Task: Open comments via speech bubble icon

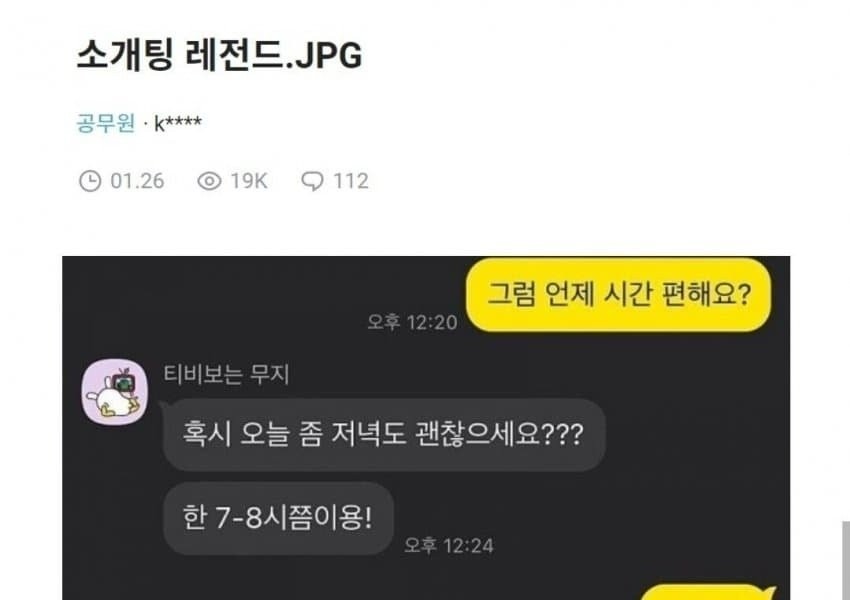Action: click(x=312, y=181)
